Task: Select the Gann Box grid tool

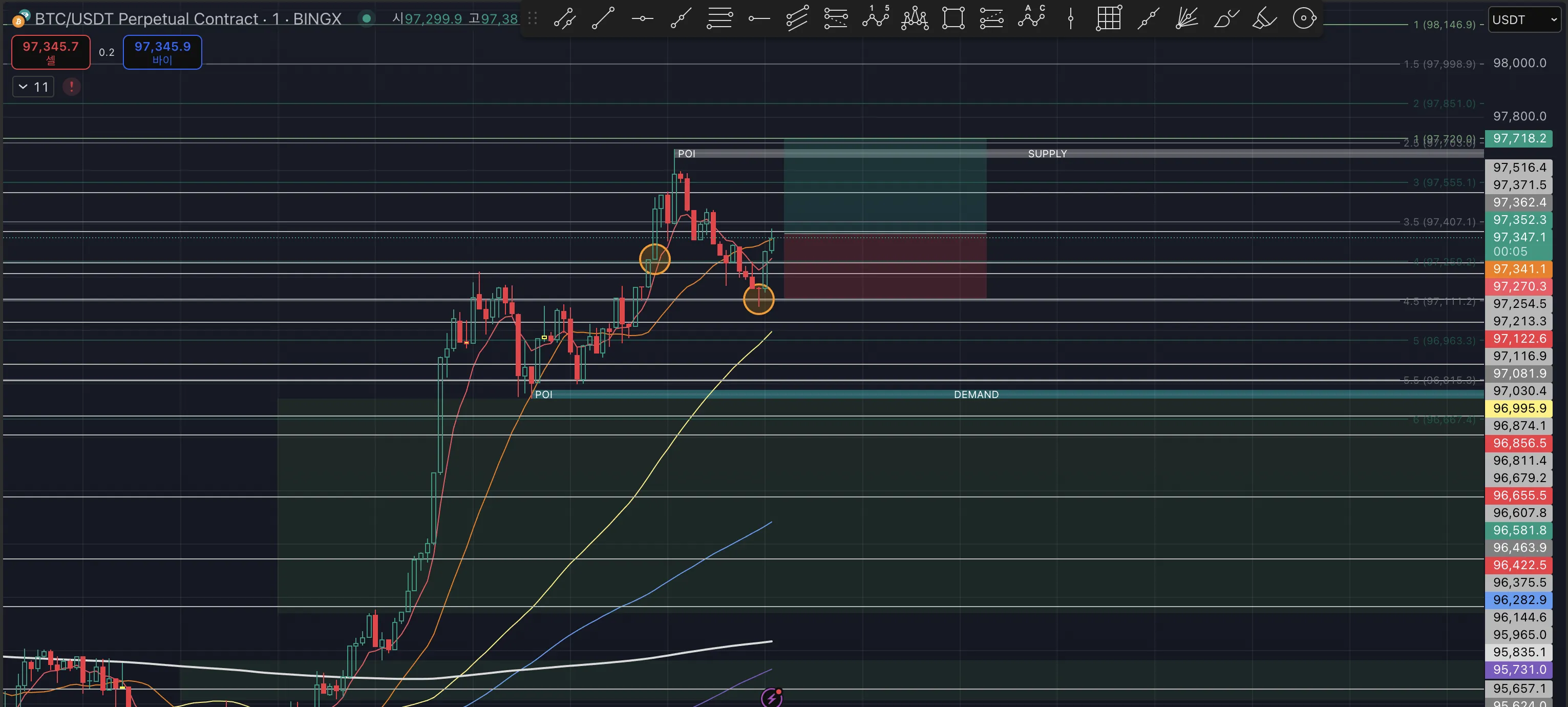Action: (1109, 19)
